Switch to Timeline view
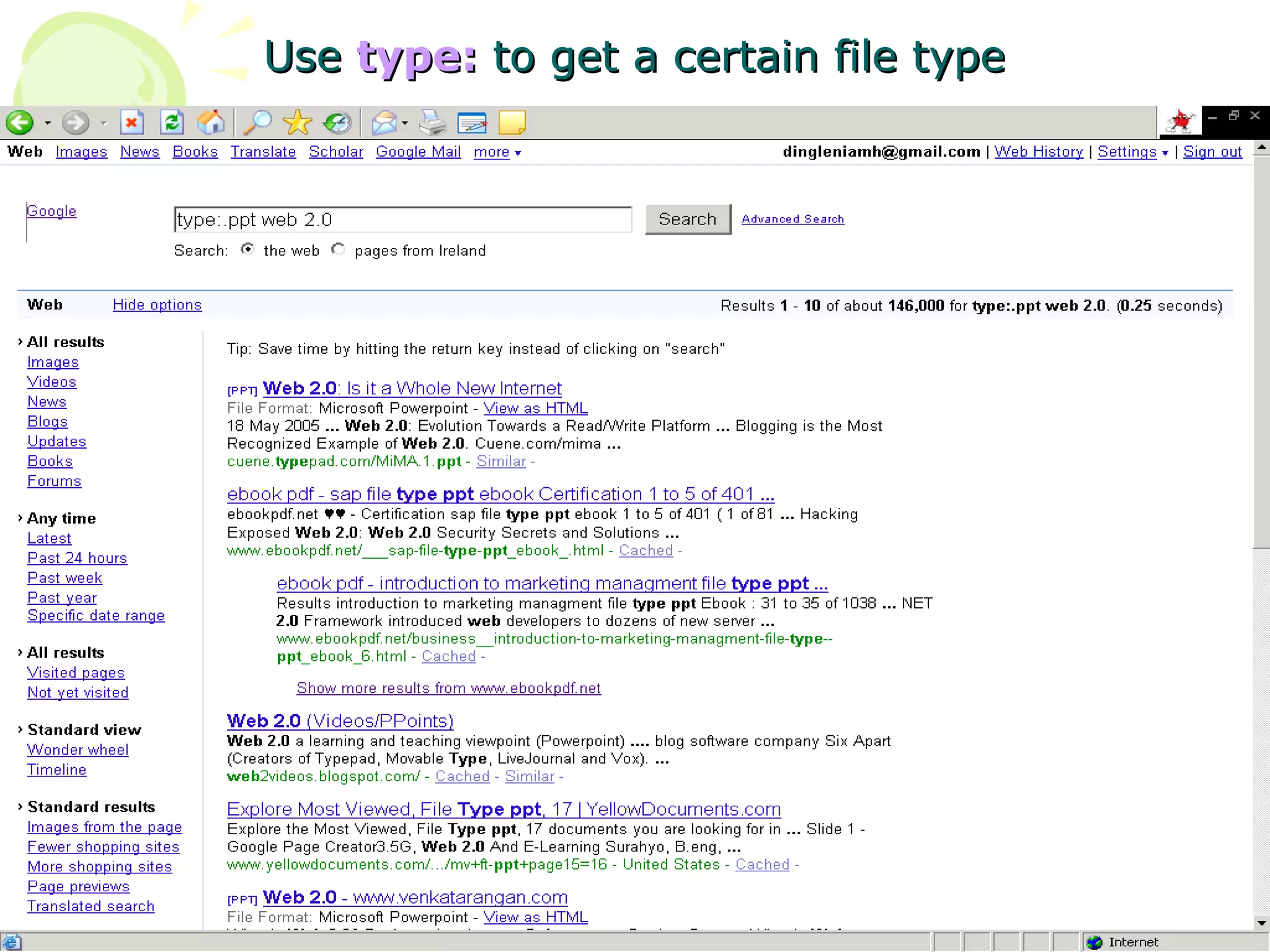This screenshot has width=1270, height=952. (56, 770)
